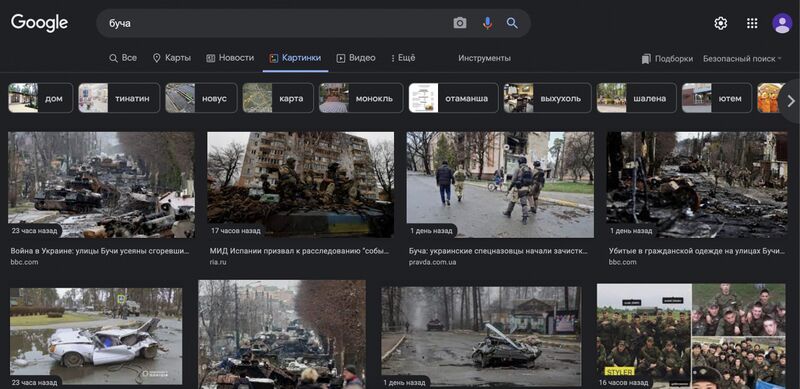Select the тинатин suggestion chip
This screenshot has width=800, height=389.
(119, 98)
